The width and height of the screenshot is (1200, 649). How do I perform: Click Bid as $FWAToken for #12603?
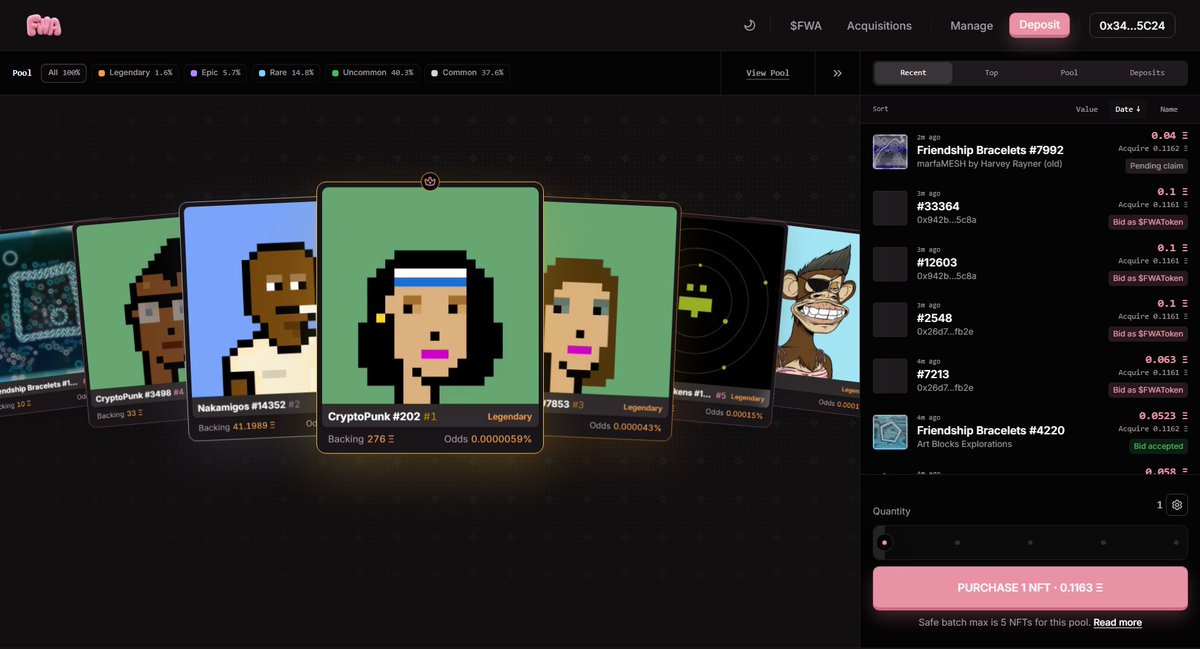pos(1148,278)
